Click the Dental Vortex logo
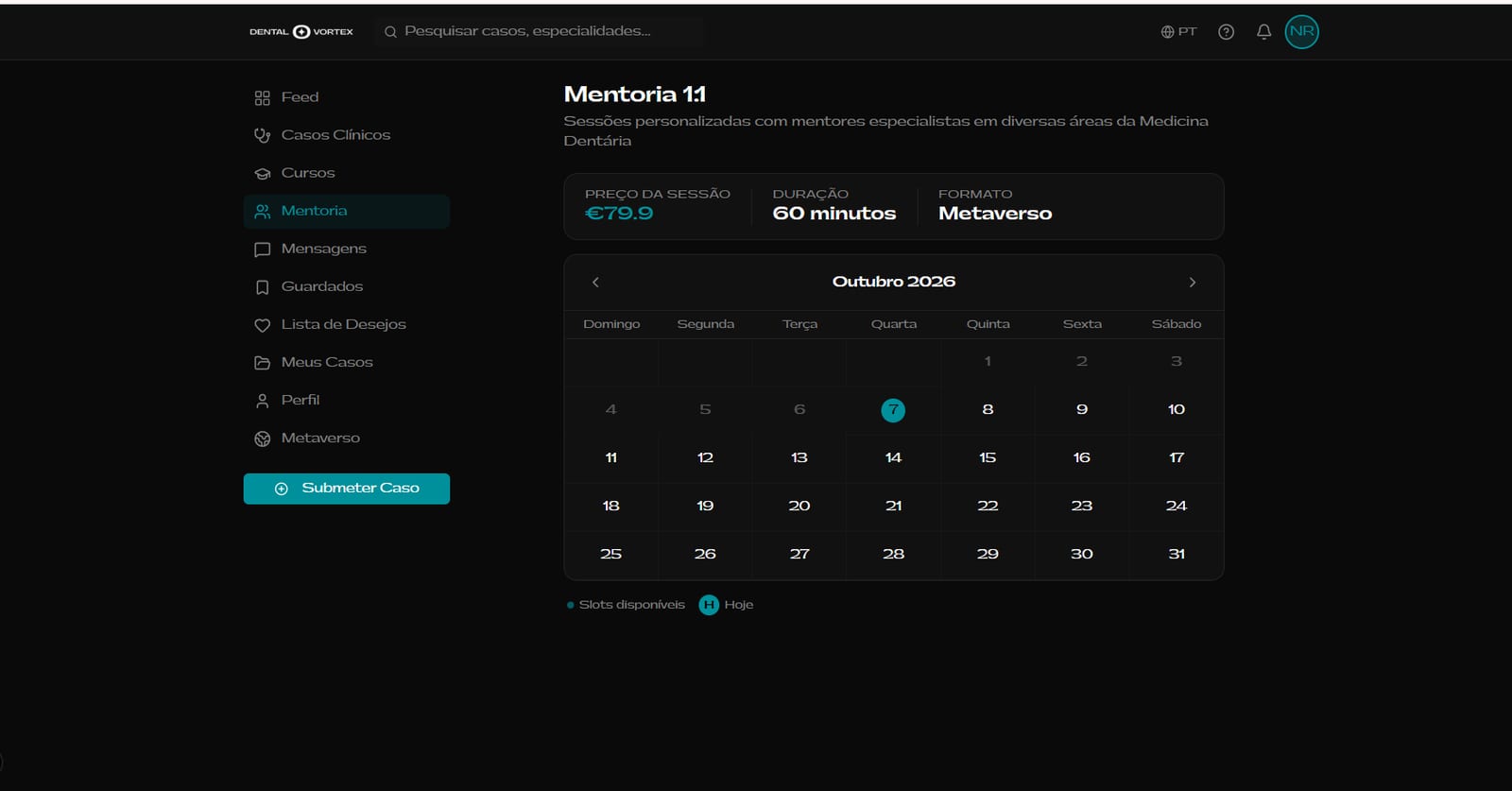 tap(301, 31)
